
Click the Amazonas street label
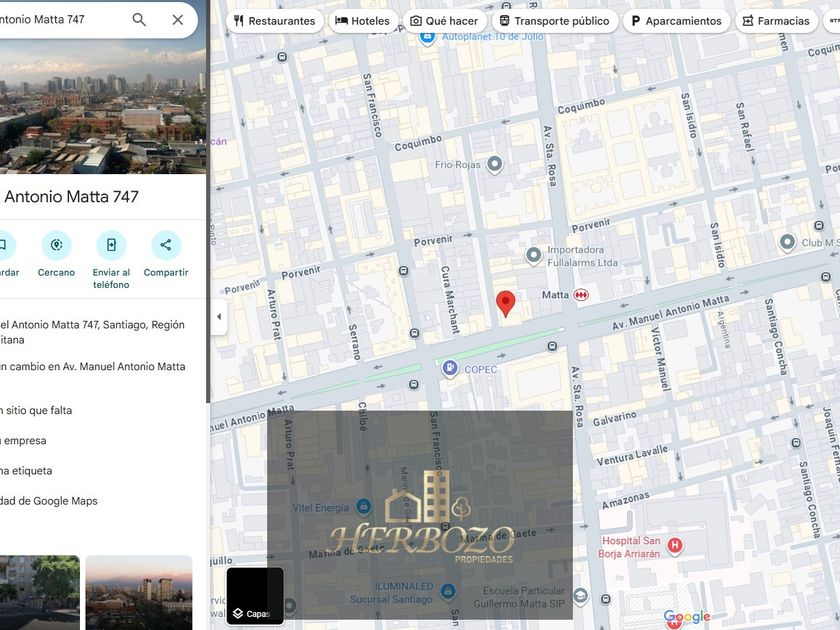pos(625,500)
